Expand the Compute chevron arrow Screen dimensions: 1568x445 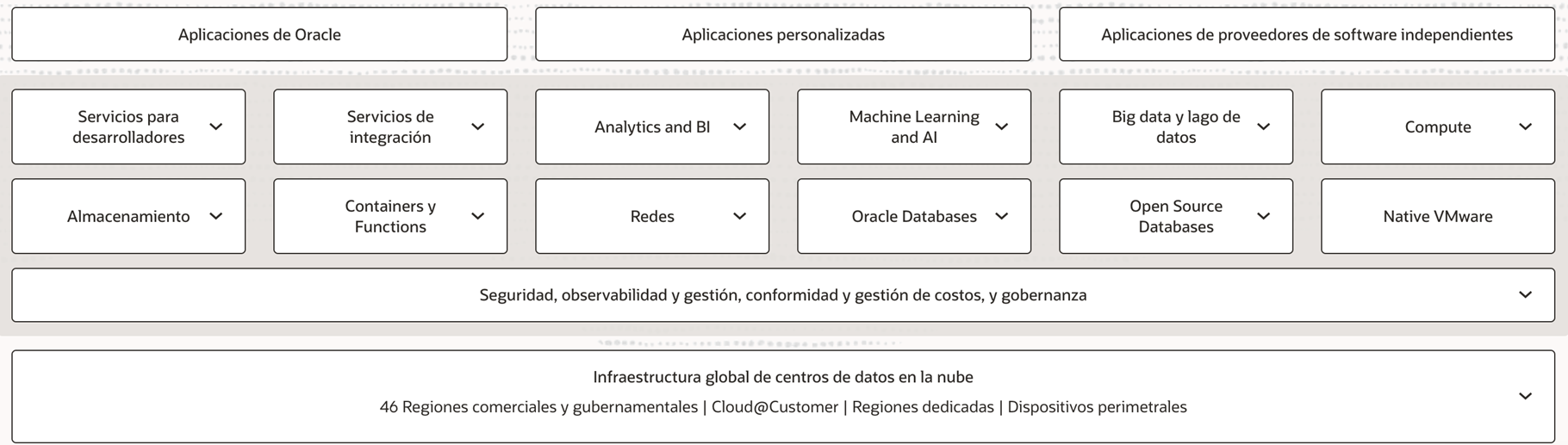point(1526,127)
